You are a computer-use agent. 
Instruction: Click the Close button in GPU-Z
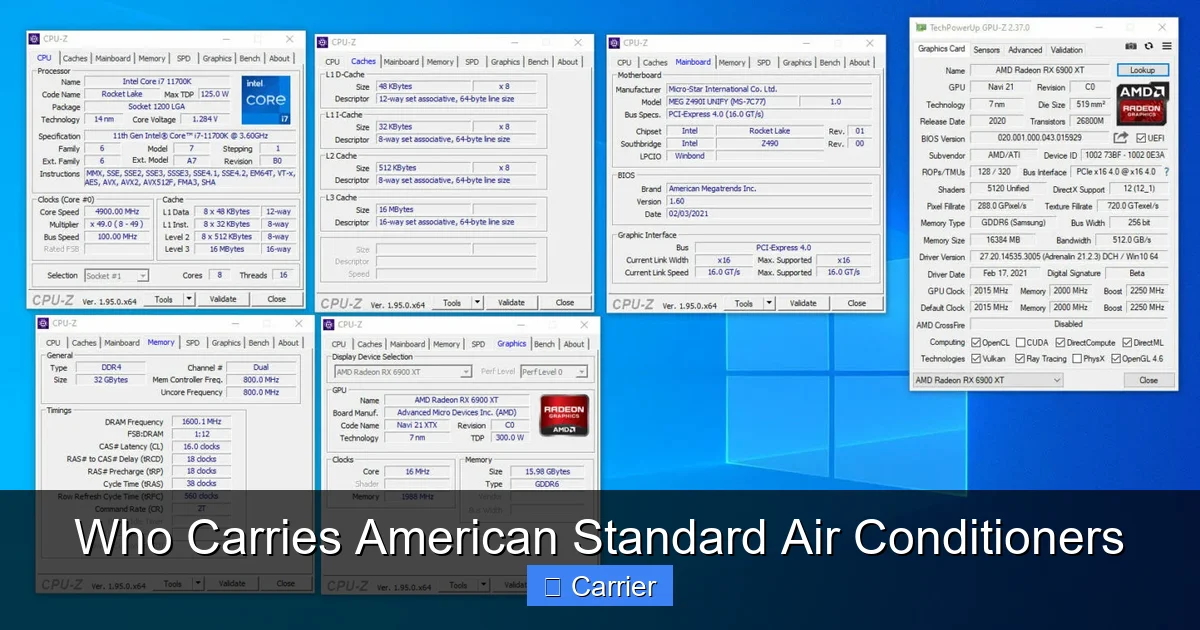tap(1148, 380)
